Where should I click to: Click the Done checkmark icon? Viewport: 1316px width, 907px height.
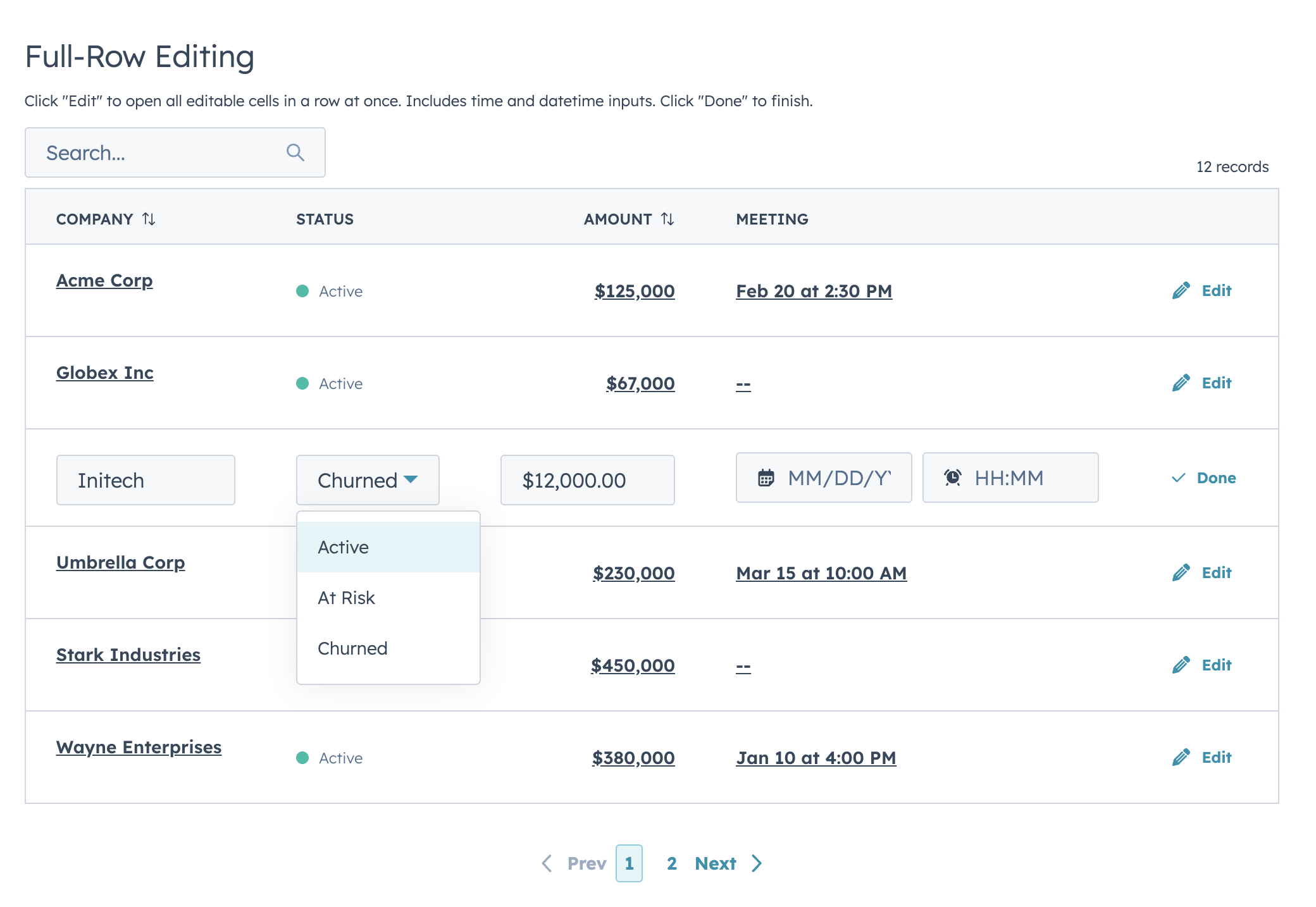[x=1178, y=478]
